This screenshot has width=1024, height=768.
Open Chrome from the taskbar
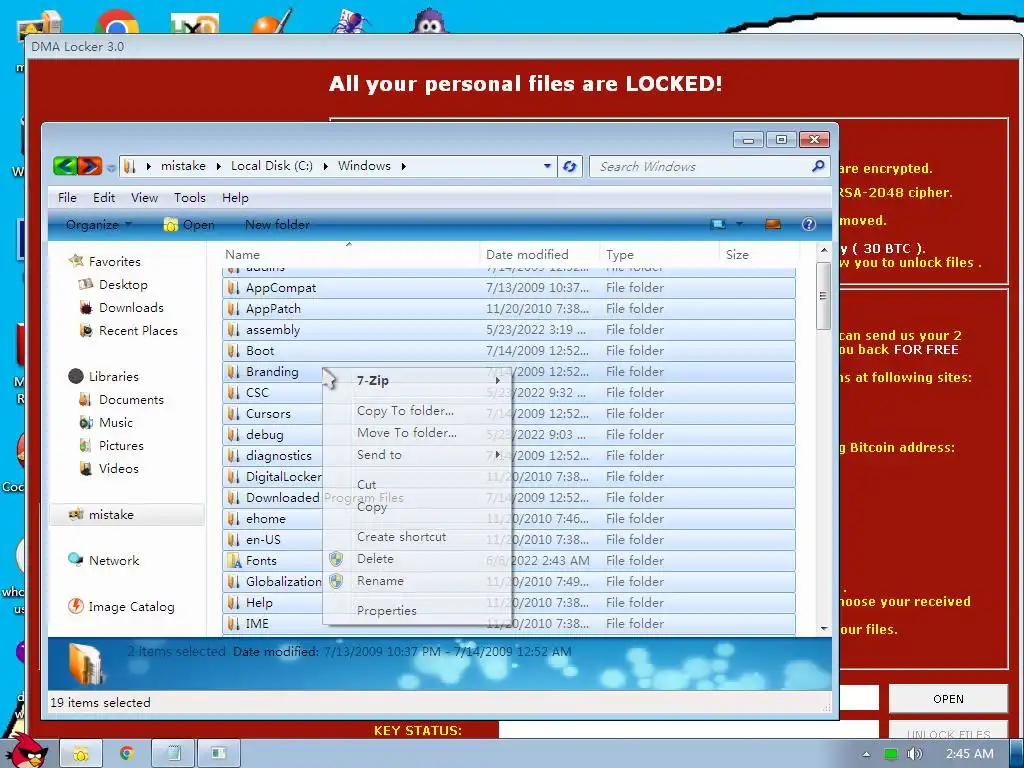[127, 754]
